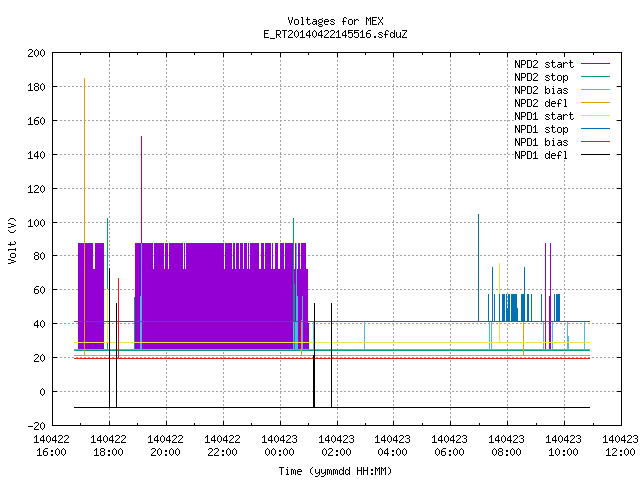Click the 'NPD1 bias' legend label

tap(541, 142)
